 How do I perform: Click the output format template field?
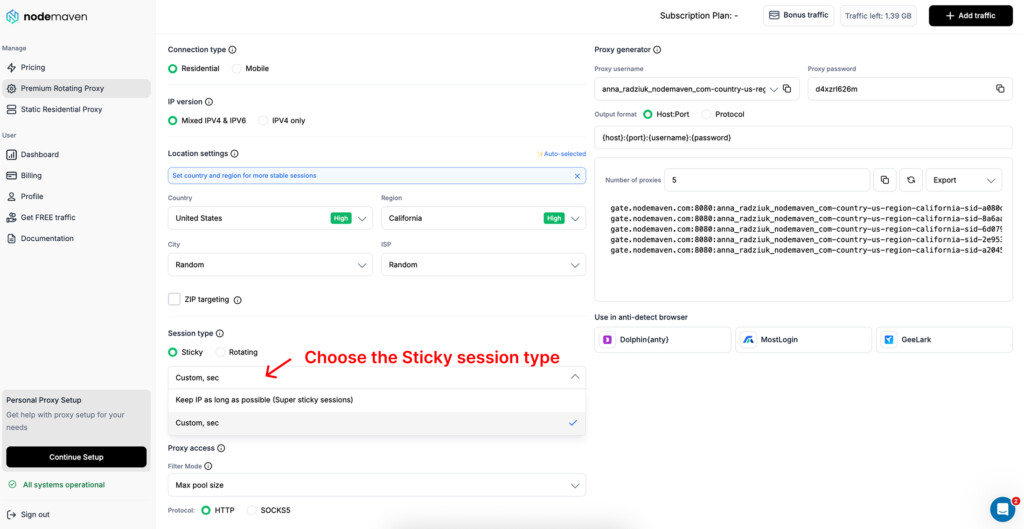point(803,138)
